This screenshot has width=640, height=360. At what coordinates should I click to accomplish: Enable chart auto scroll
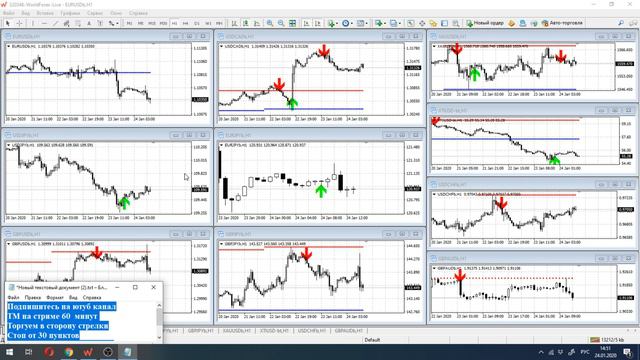click(x=306, y=23)
